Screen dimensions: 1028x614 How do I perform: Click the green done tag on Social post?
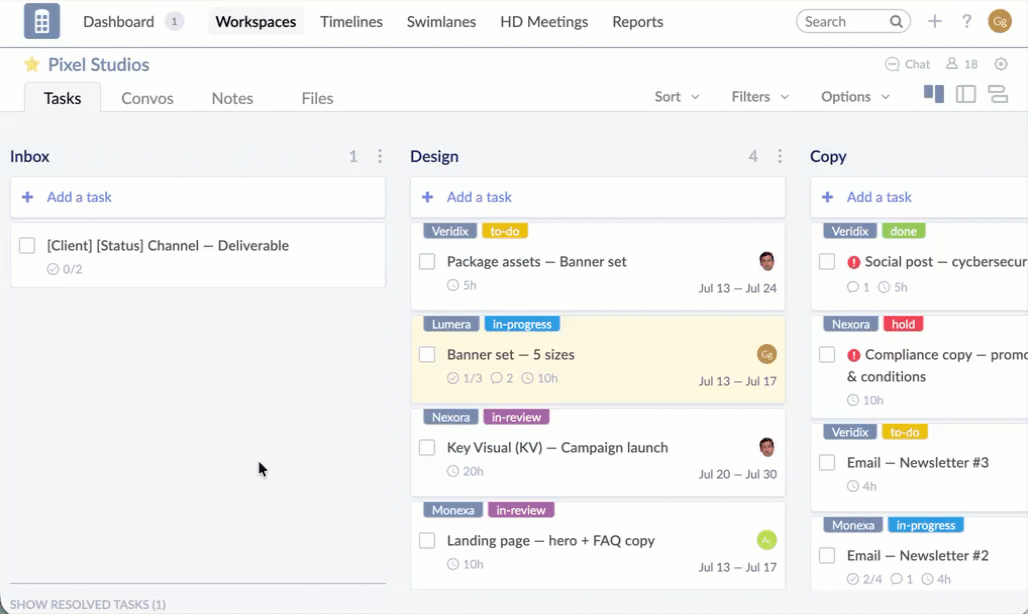[x=903, y=231]
